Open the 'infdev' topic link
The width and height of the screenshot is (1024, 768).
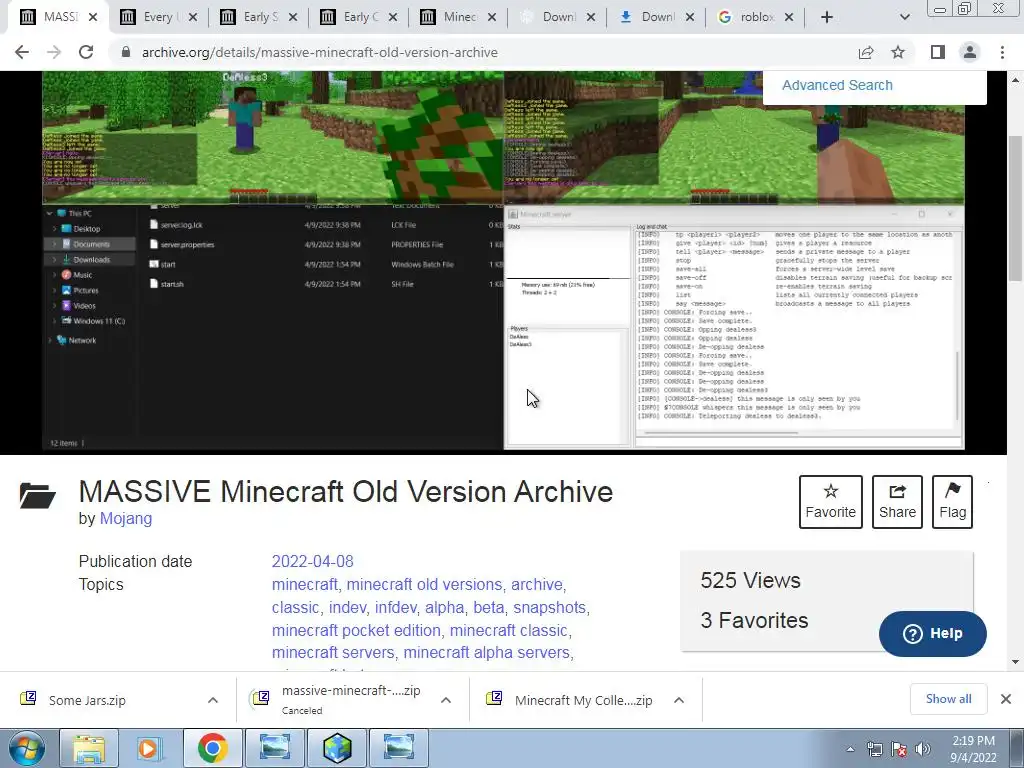396,607
